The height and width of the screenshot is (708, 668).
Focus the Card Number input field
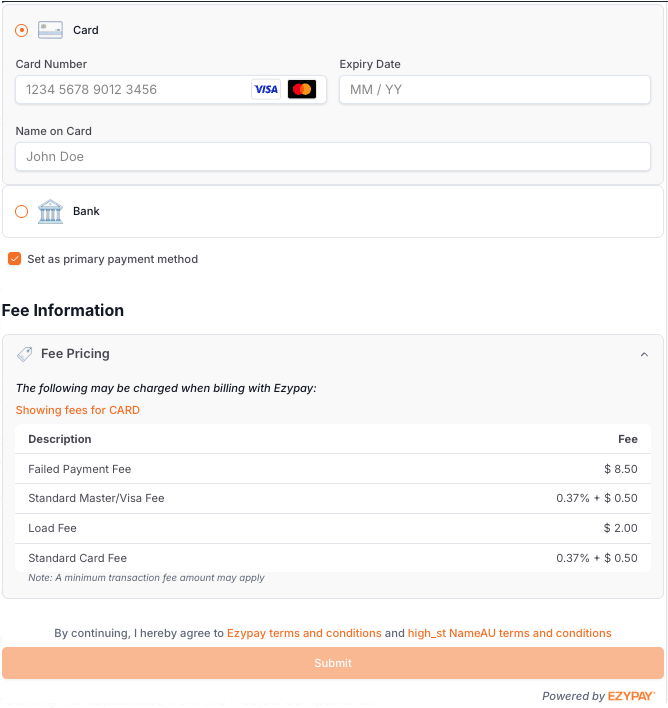(x=171, y=89)
